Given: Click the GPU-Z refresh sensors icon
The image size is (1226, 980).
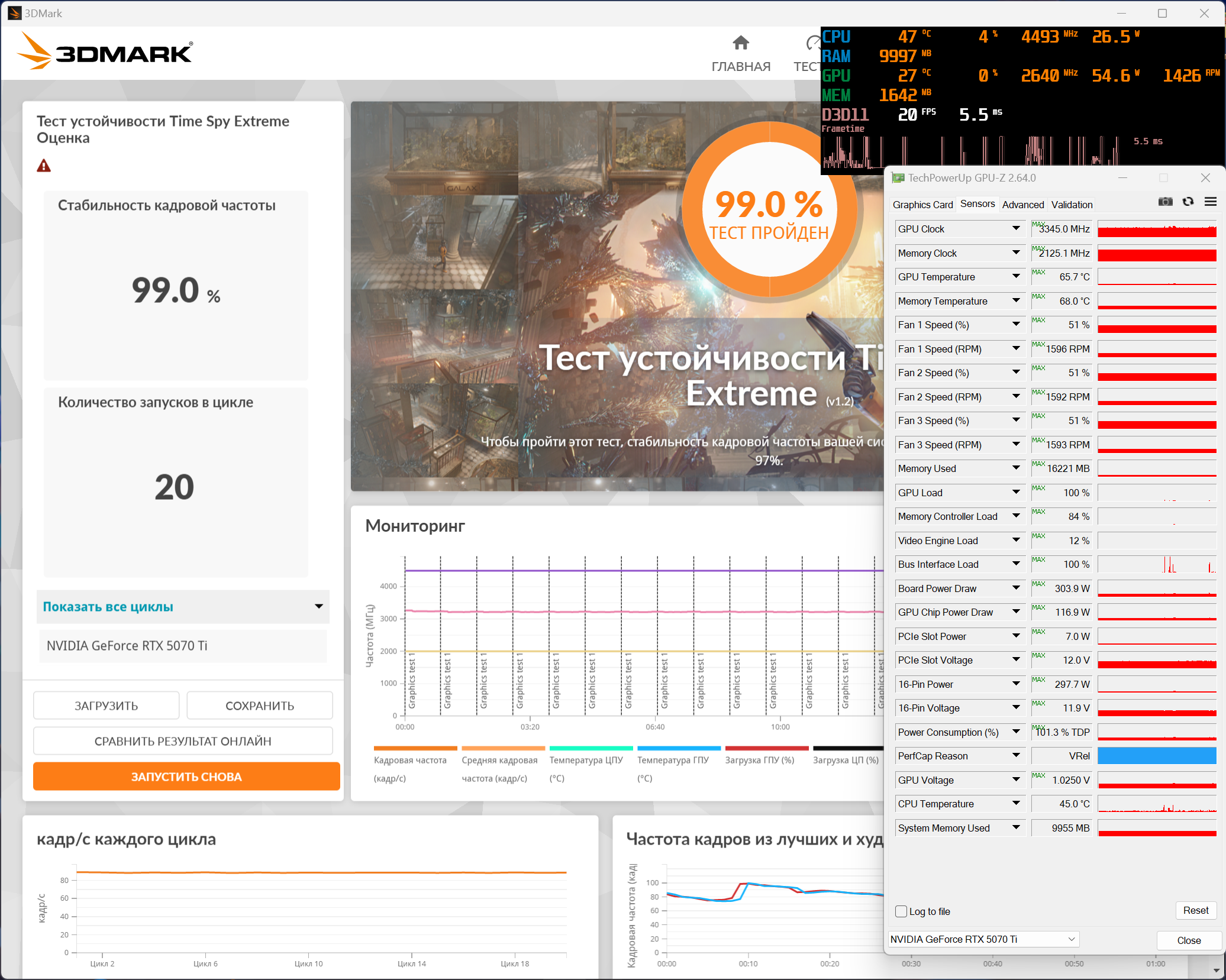Looking at the screenshot, I should tap(1188, 202).
